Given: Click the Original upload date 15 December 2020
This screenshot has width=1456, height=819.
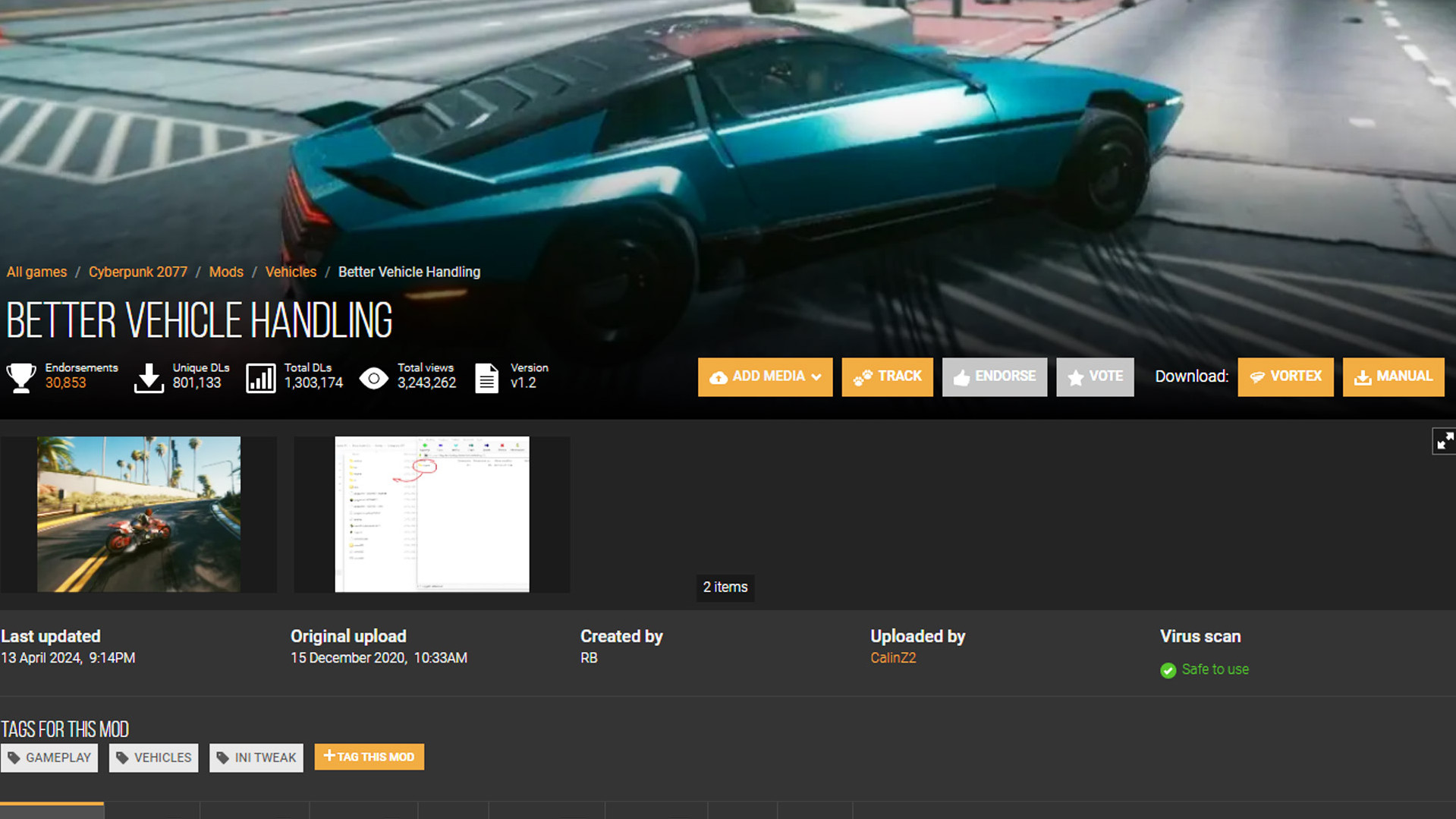Looking at the screenshot, I should coord(379,658).
